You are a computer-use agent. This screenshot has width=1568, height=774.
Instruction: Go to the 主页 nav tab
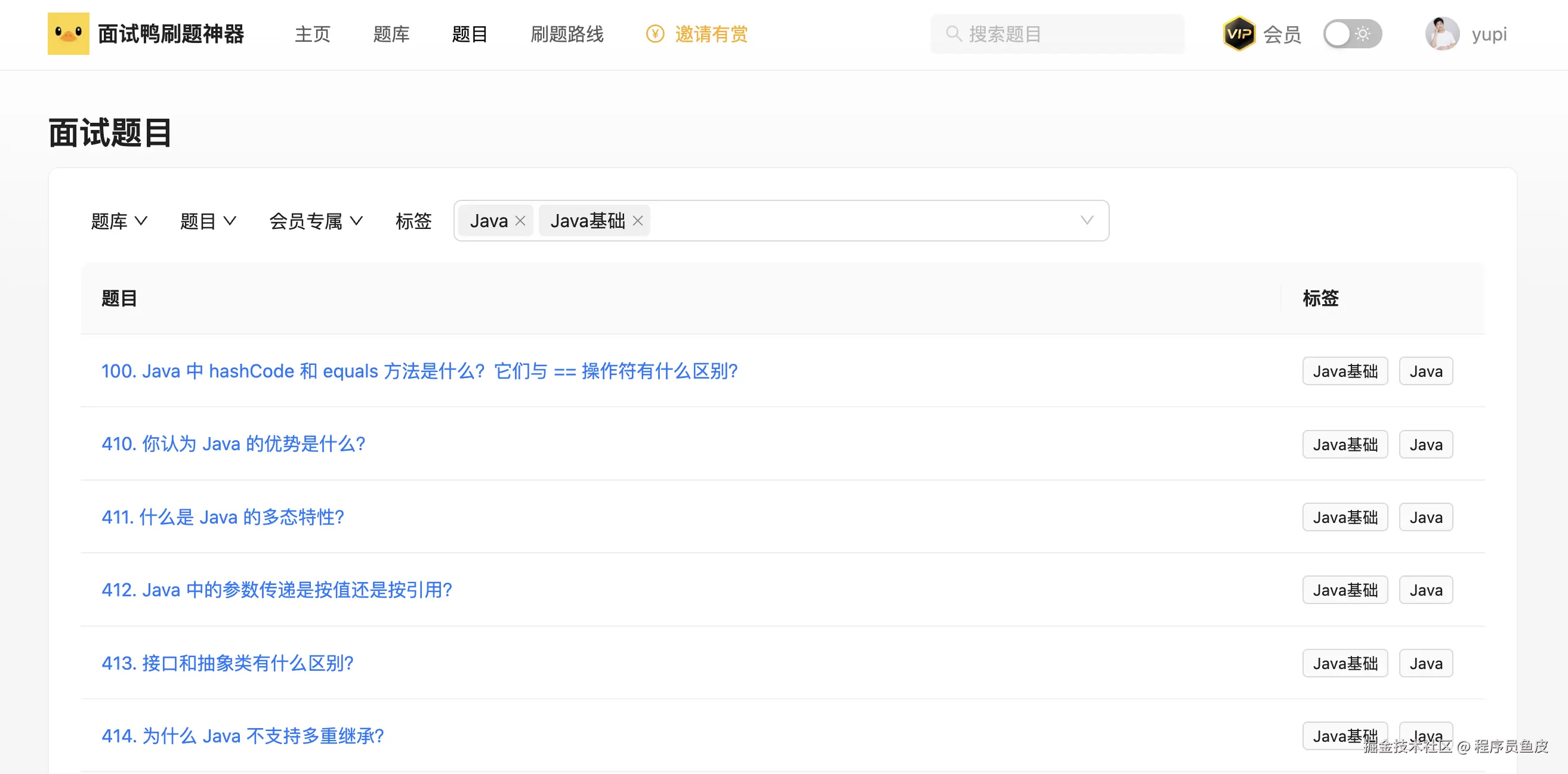tap(312, 34)
